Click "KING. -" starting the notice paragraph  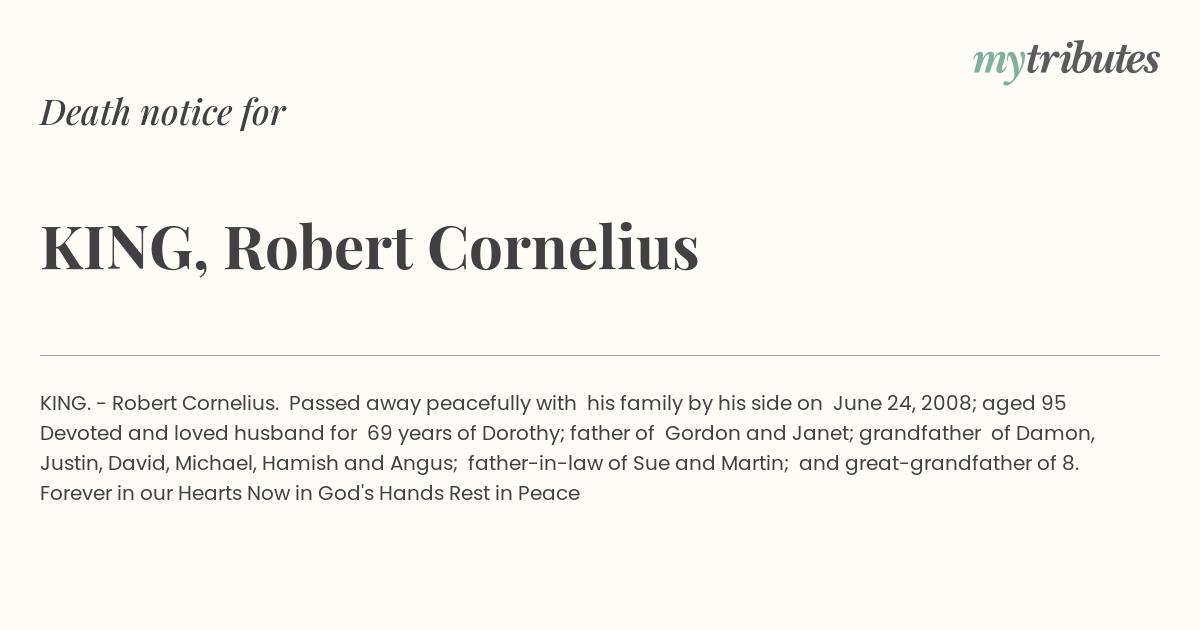(73, 404)
